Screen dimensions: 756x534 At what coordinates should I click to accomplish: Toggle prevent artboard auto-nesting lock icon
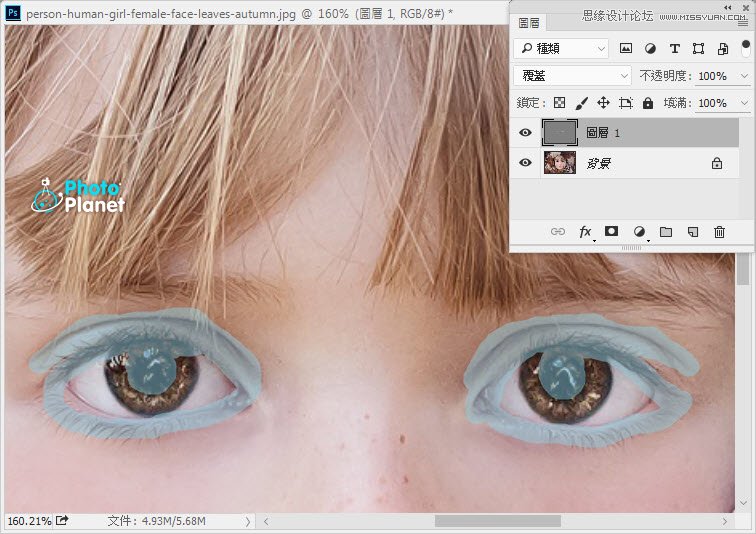pyautogui.click(x=625, y=103)
